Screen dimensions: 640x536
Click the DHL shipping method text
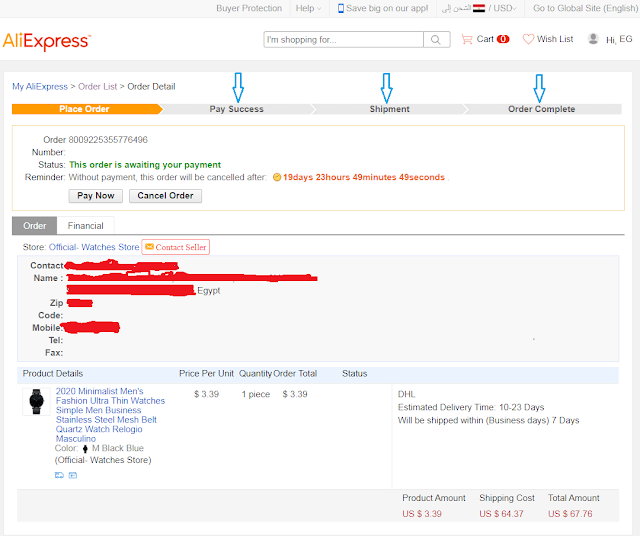pyautogui.click(x=407, y=394)
